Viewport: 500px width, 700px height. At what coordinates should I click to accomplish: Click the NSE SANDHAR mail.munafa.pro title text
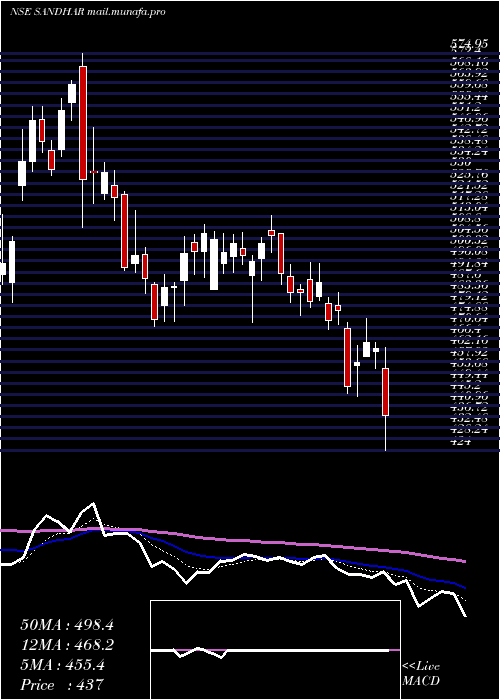pos(88,12)
